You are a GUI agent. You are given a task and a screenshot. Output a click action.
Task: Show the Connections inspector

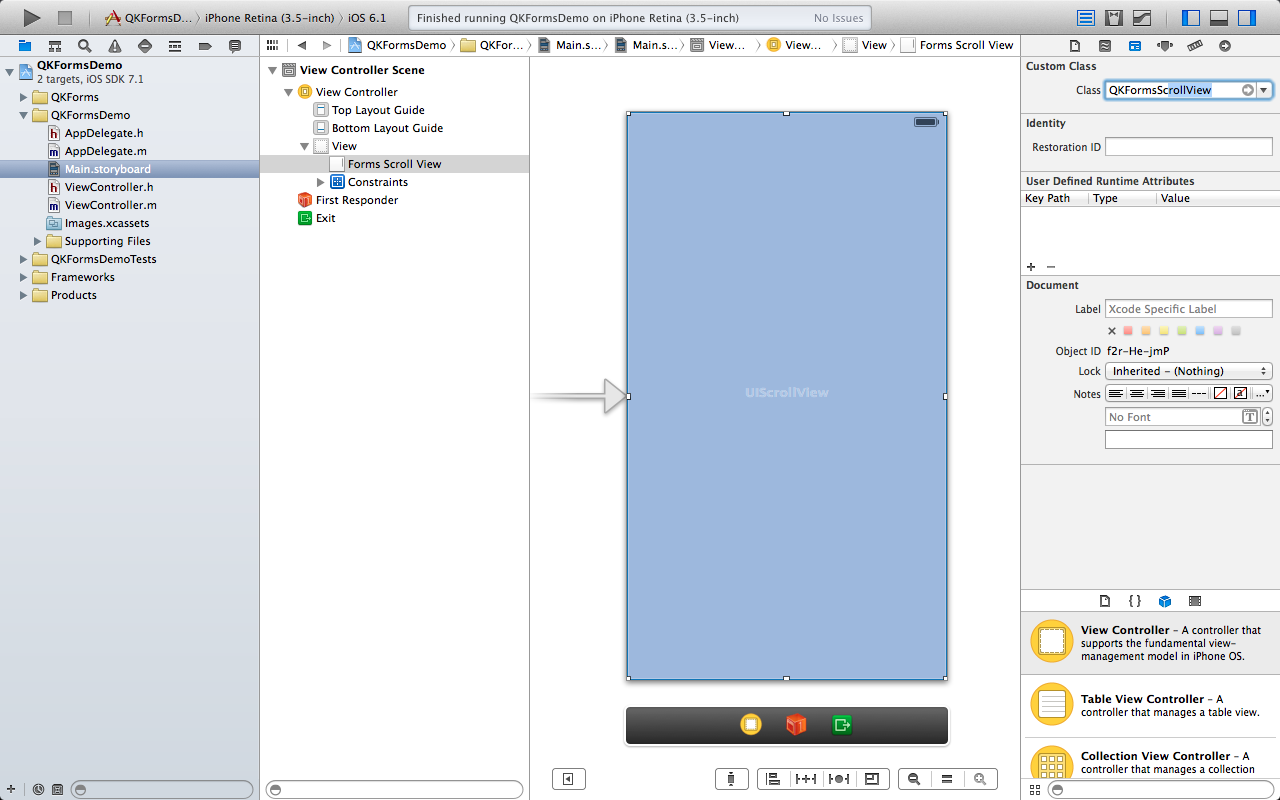coord(1225,46)
